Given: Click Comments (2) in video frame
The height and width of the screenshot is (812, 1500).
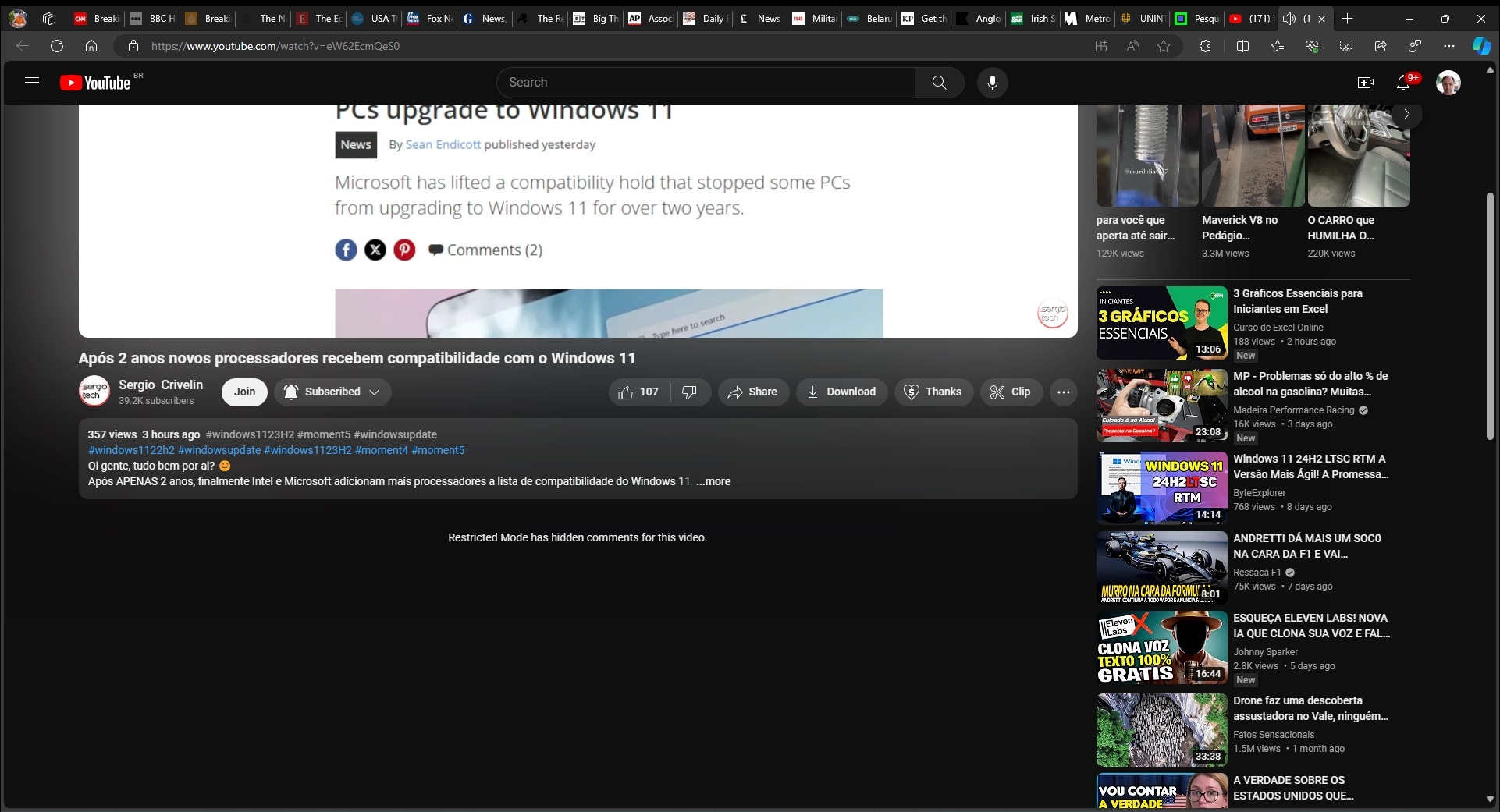Looking at the screenshot, I should pos(485,250).
